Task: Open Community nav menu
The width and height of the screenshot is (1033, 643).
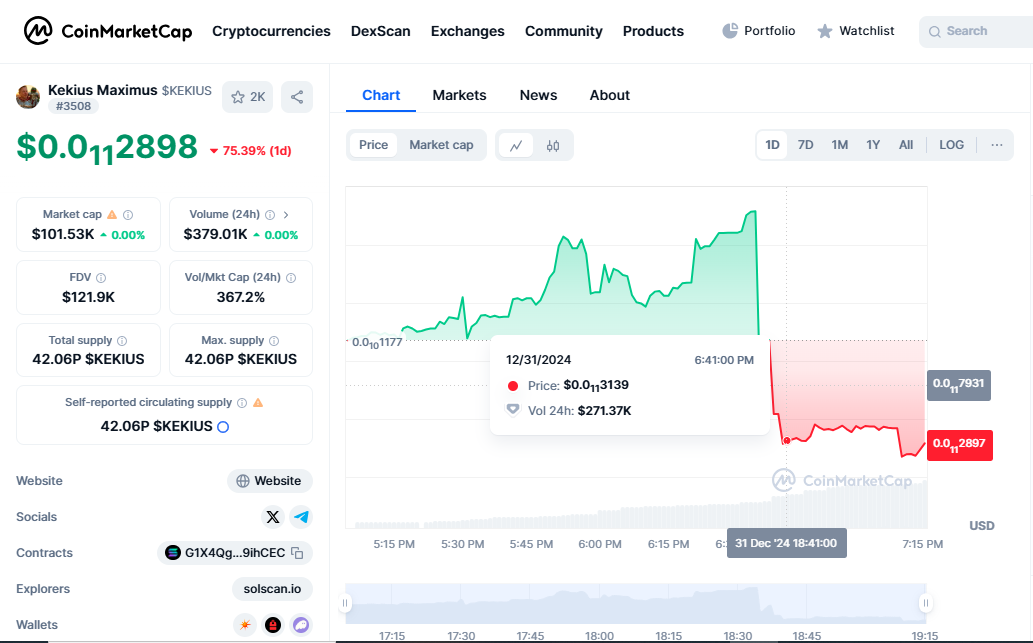Action: (564, 31)
